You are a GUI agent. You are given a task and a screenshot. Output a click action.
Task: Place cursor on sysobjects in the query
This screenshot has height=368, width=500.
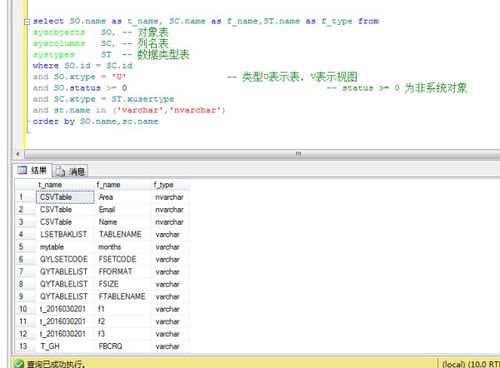59,32
